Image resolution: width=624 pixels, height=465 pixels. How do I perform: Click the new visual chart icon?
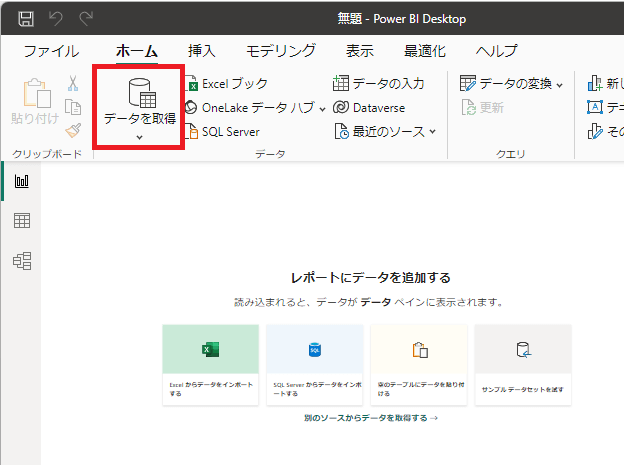tap(595, 83)
